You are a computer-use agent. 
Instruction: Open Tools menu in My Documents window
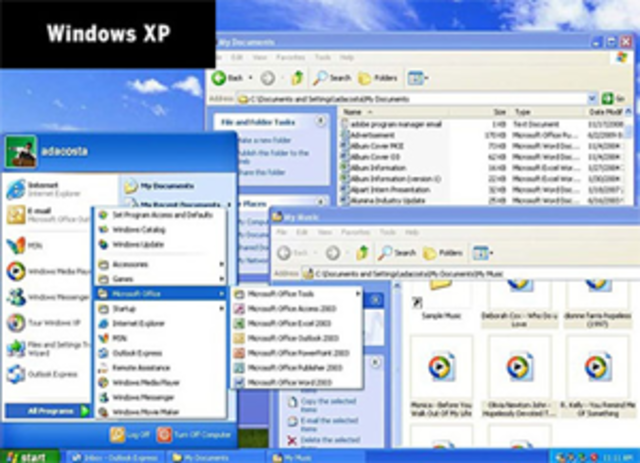coord(322,58)
